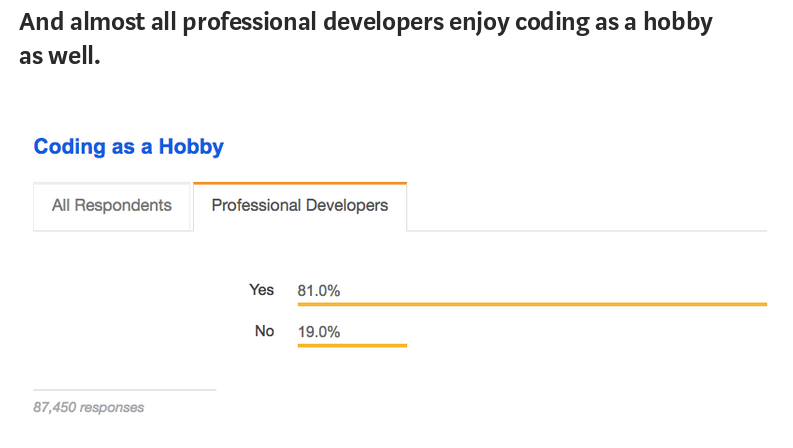Open the Coding as a Hobby link
793x448 pixels.
[128, 147]
